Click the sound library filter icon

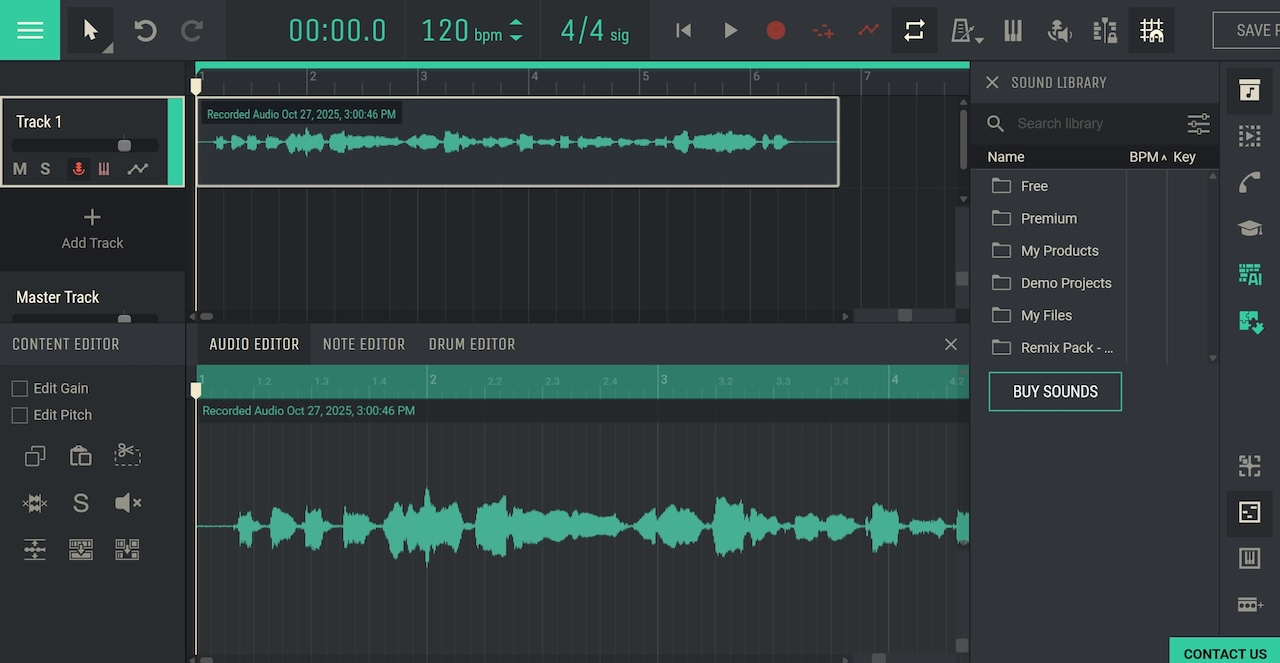1198,124
